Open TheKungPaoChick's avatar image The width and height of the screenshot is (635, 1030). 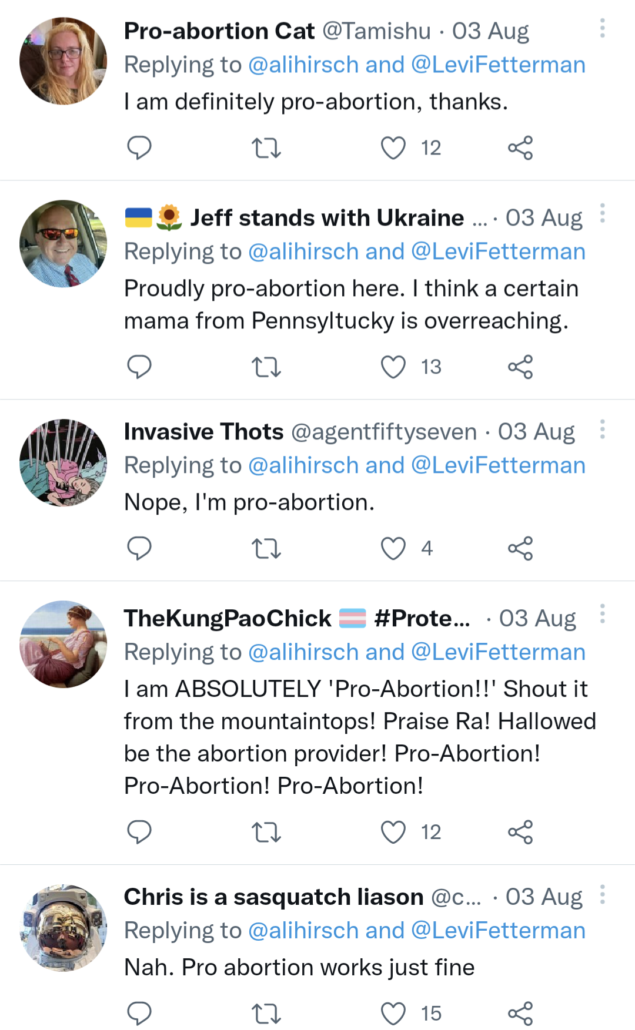pyautogui.click(x=63, y=644)
